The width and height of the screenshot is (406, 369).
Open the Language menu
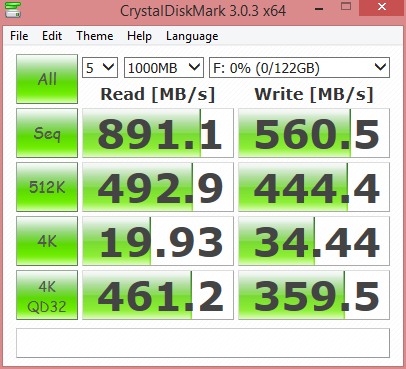[192, 36]
